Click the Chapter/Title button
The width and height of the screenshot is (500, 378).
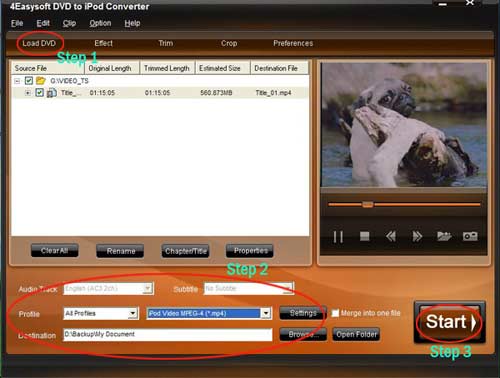tap(185, 251)
